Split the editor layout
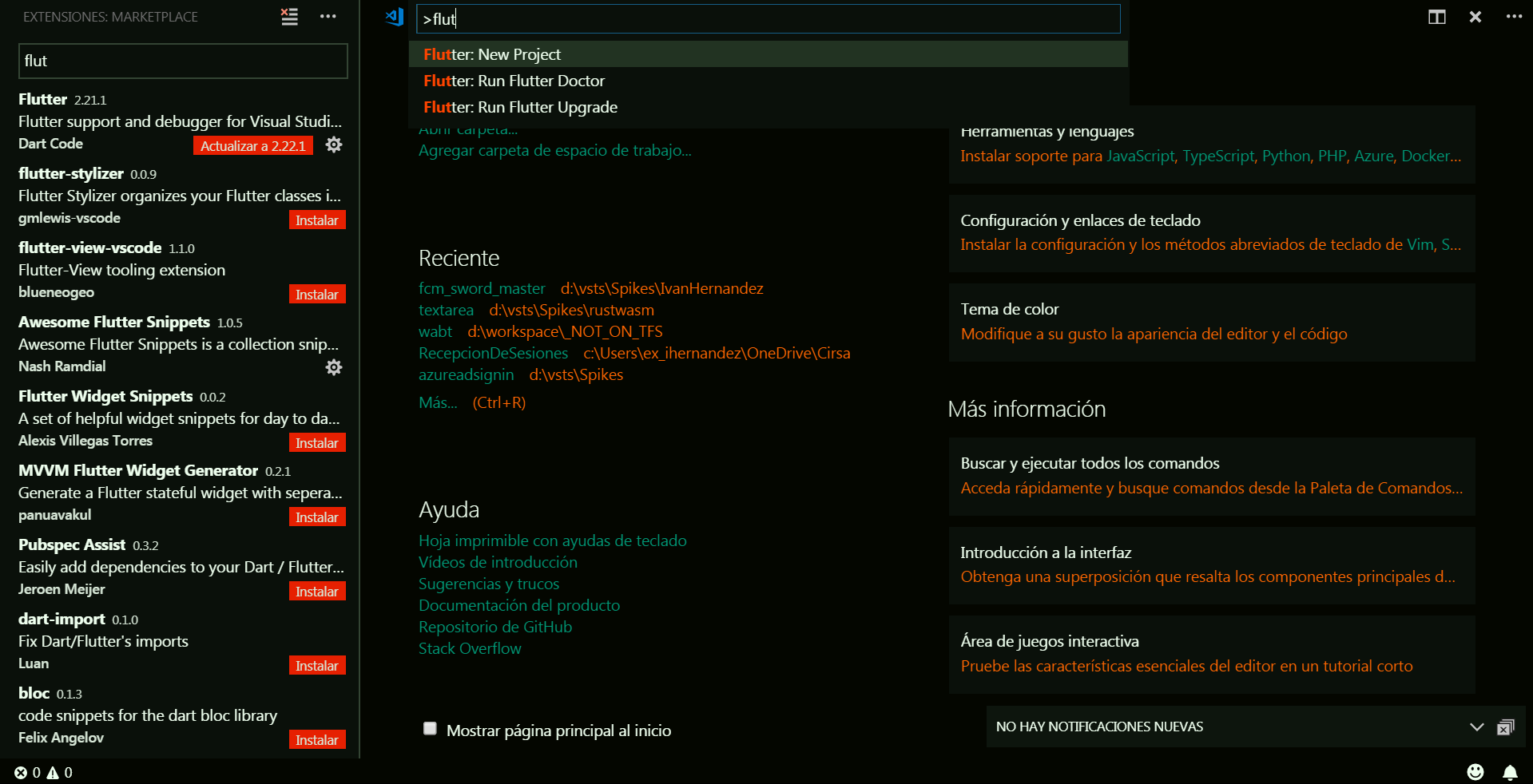 click(1437, 17)
